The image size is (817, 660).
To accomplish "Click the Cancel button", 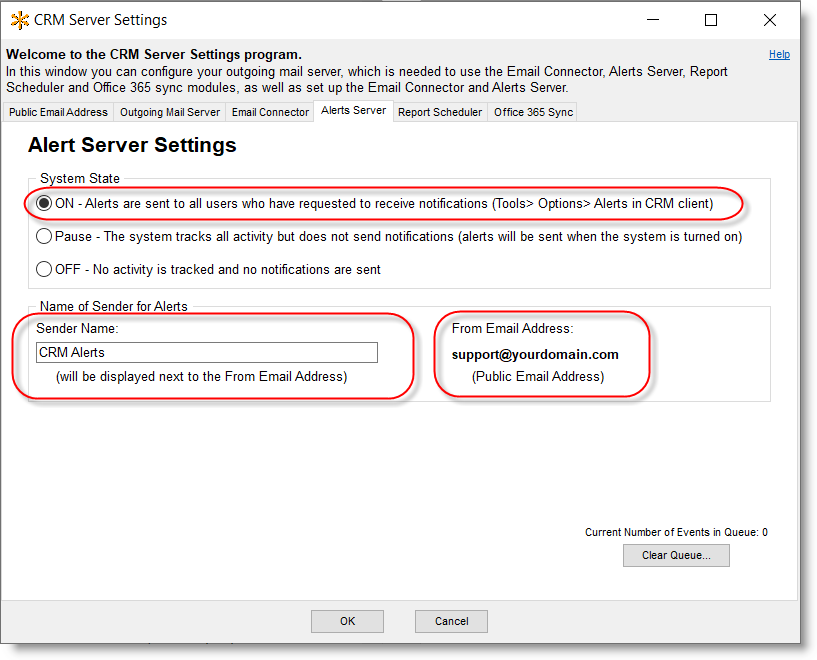I will point(451,621).
